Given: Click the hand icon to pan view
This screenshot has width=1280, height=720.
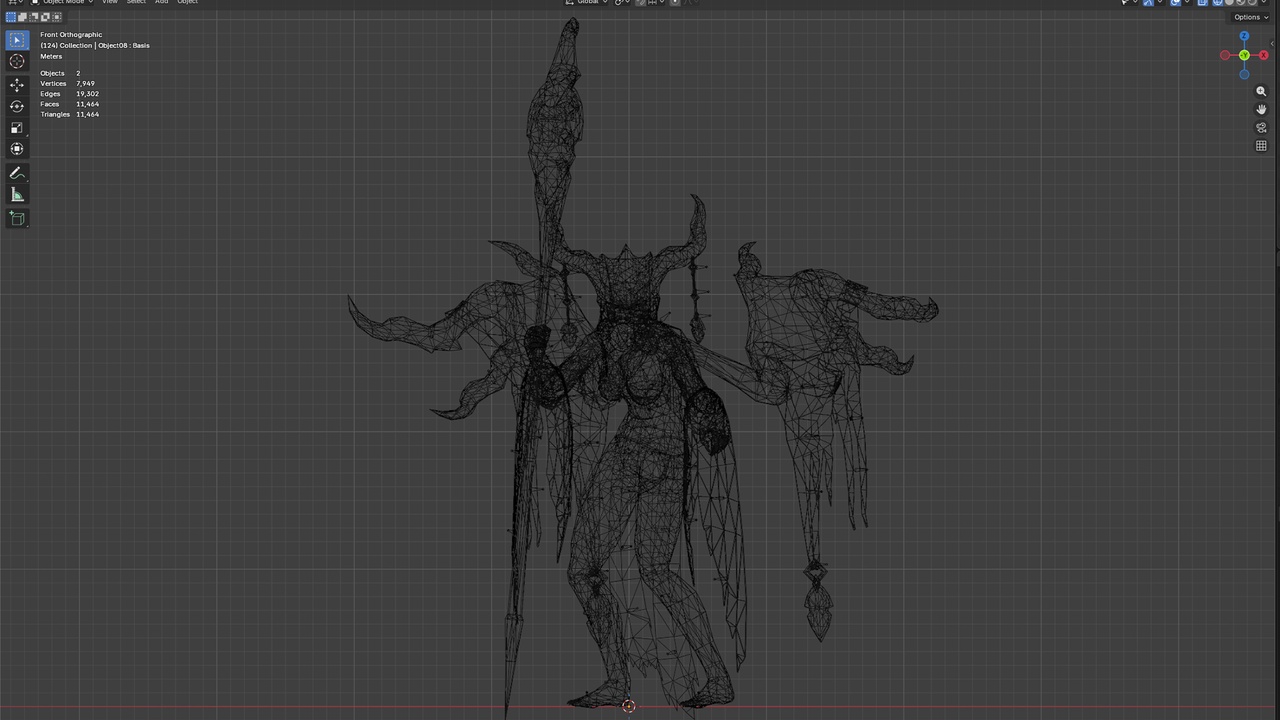Looking at the screenshot, I should 1261,109.
